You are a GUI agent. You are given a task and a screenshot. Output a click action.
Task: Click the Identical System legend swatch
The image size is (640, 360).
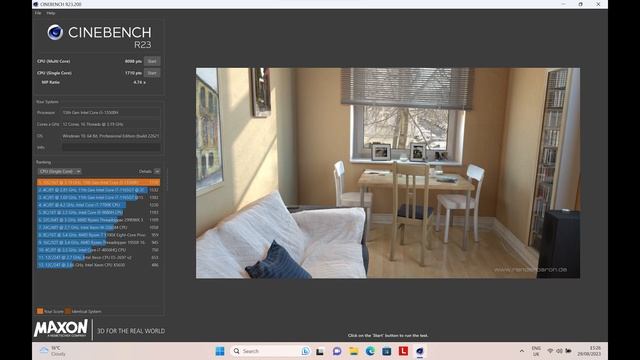click(x=68, y=311)
